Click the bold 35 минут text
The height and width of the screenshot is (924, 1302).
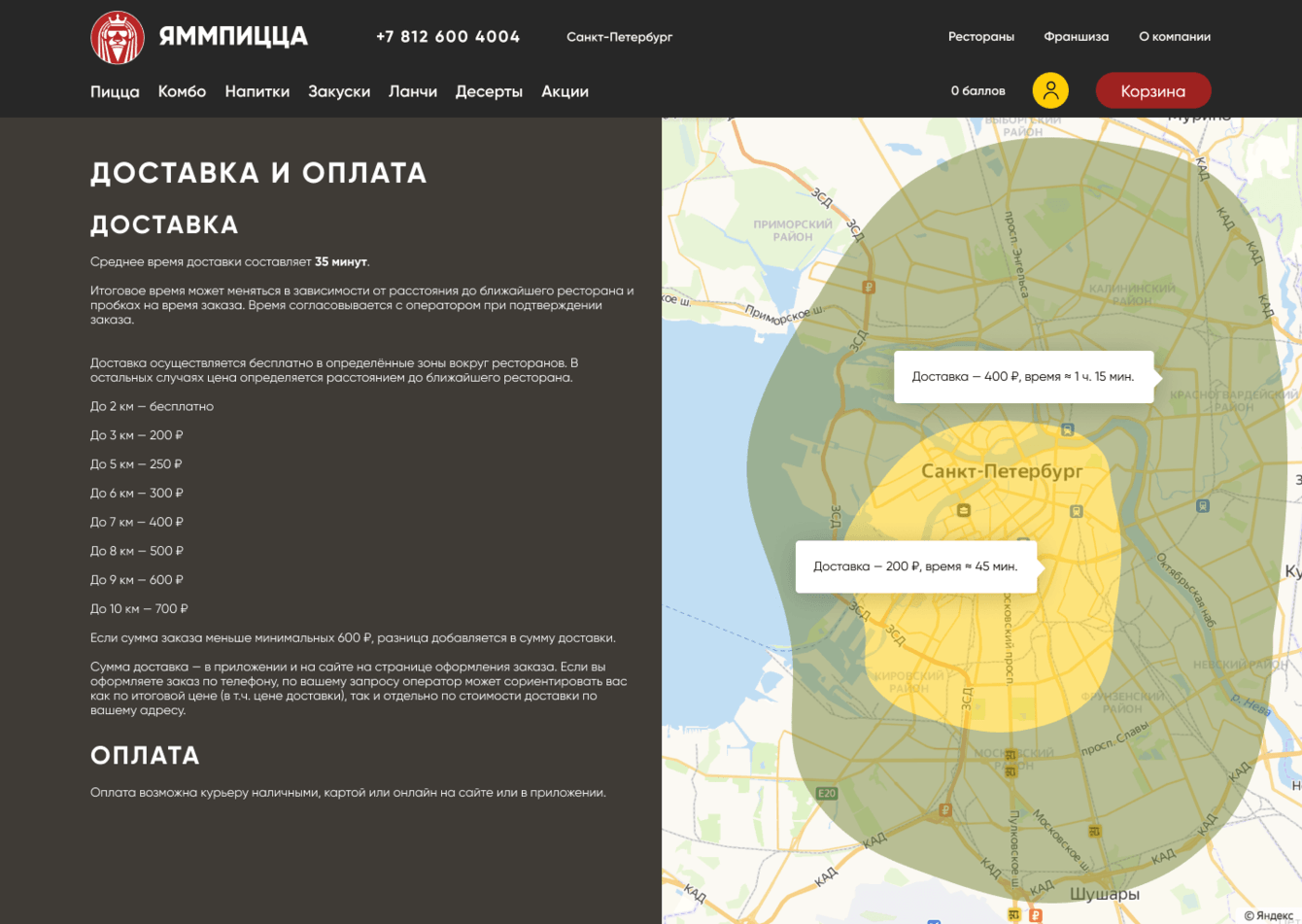point(341,261)
